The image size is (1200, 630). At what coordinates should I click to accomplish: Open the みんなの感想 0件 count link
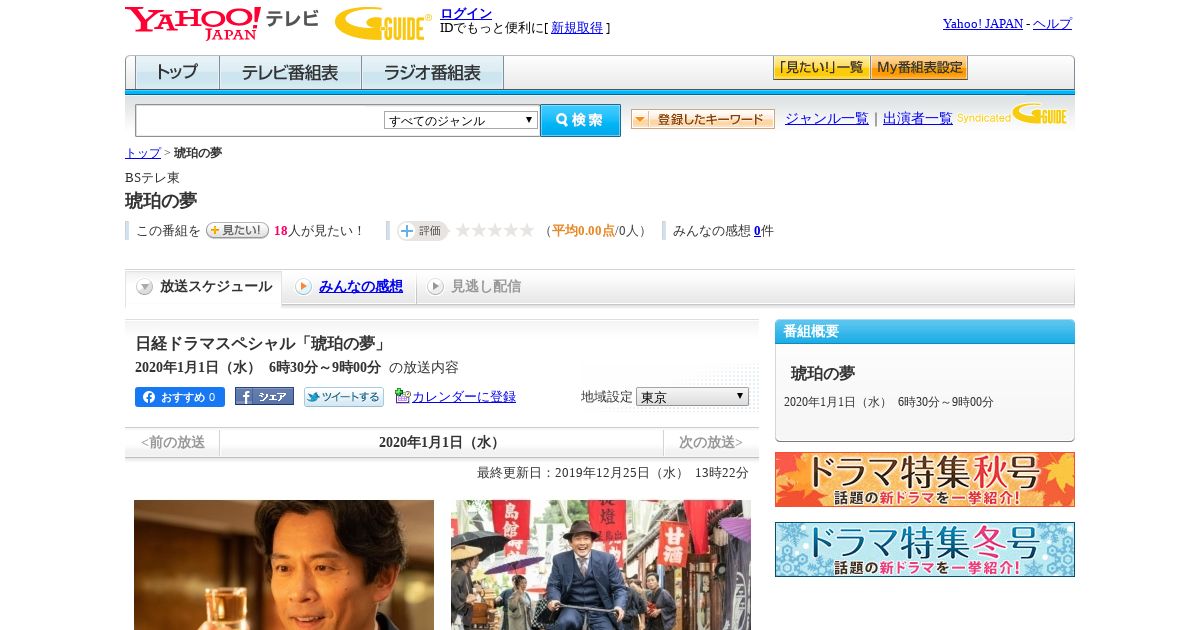[x=758, y=231]
